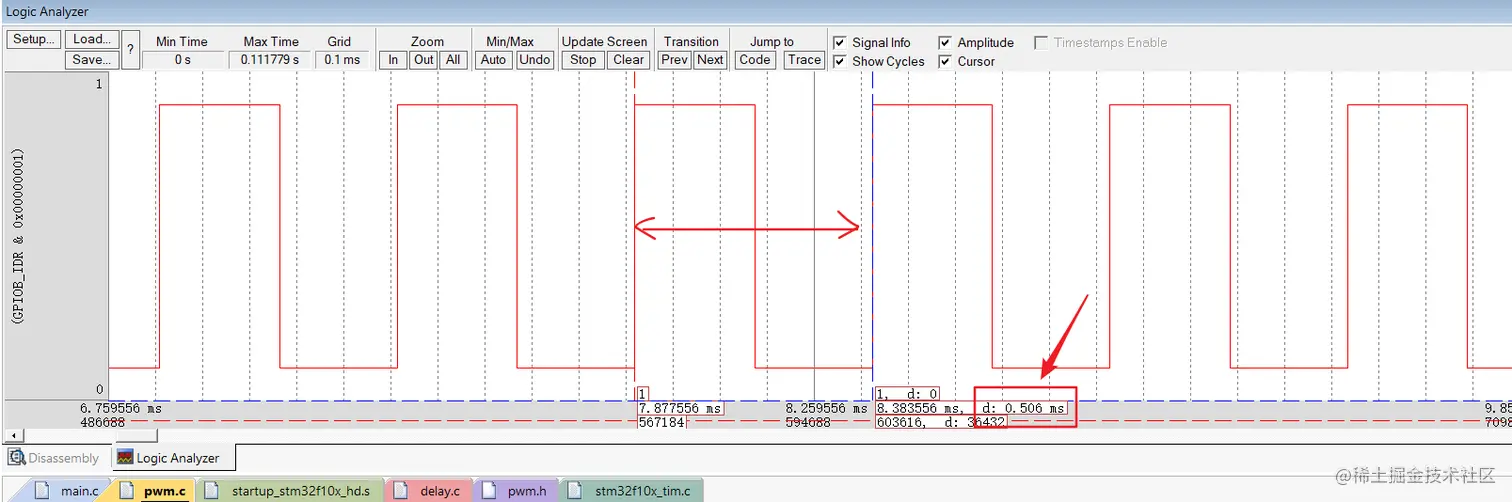Jump to Trace
This screenshot has height=502, width=1512.
804,60
